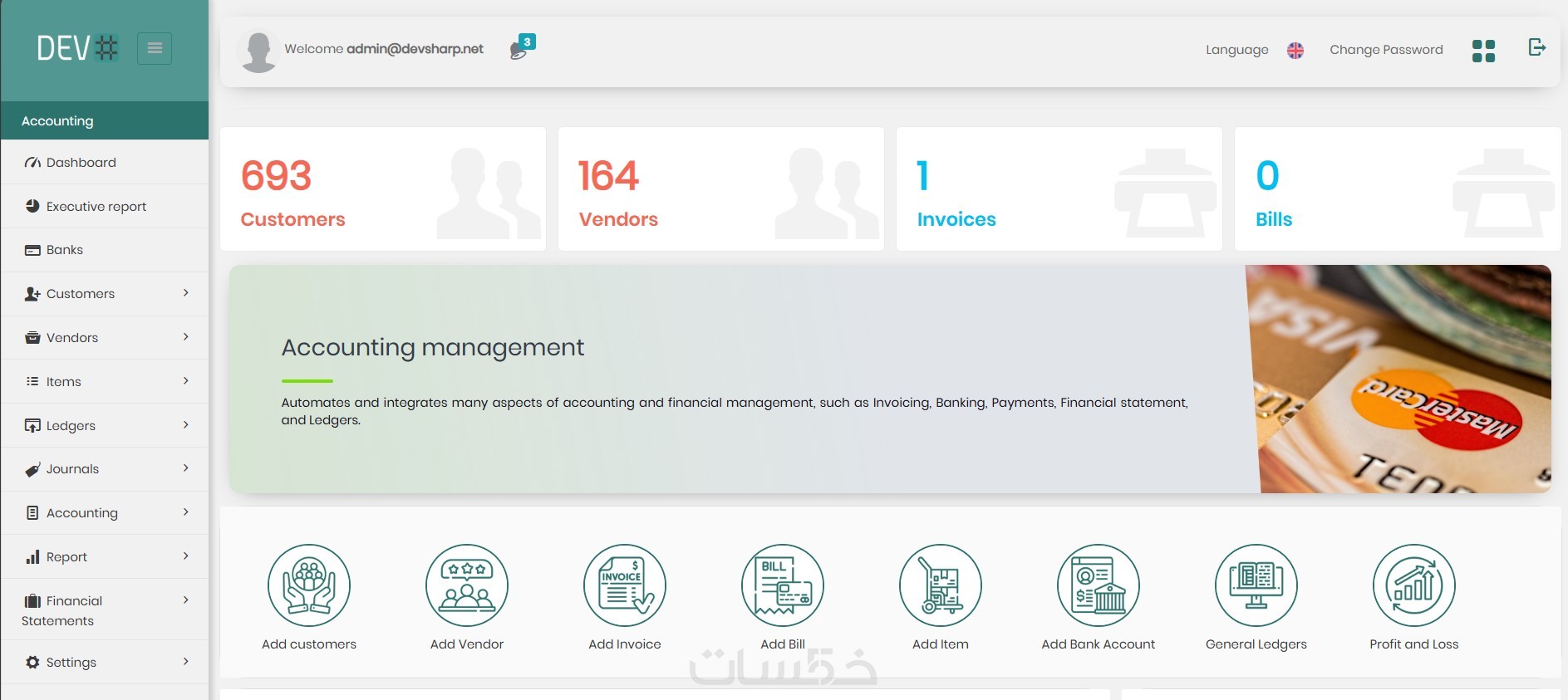Select the Journals sidebar label
The width and height of the screenshot is (1568, 700).
tap(72, 469)
